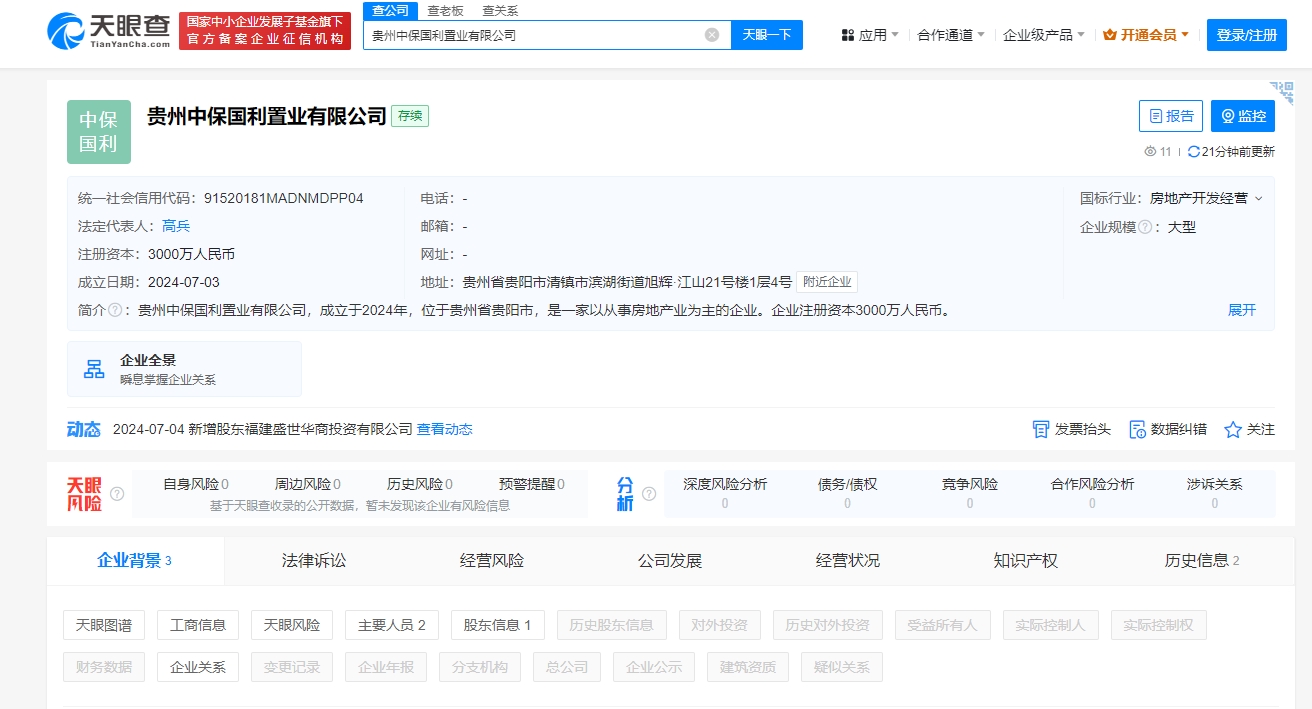Expand the 合作通道 dropdown
Image resolution: width=1312 pixels, height=709 pixels.
pyautogui.click(x=951, y=35)
